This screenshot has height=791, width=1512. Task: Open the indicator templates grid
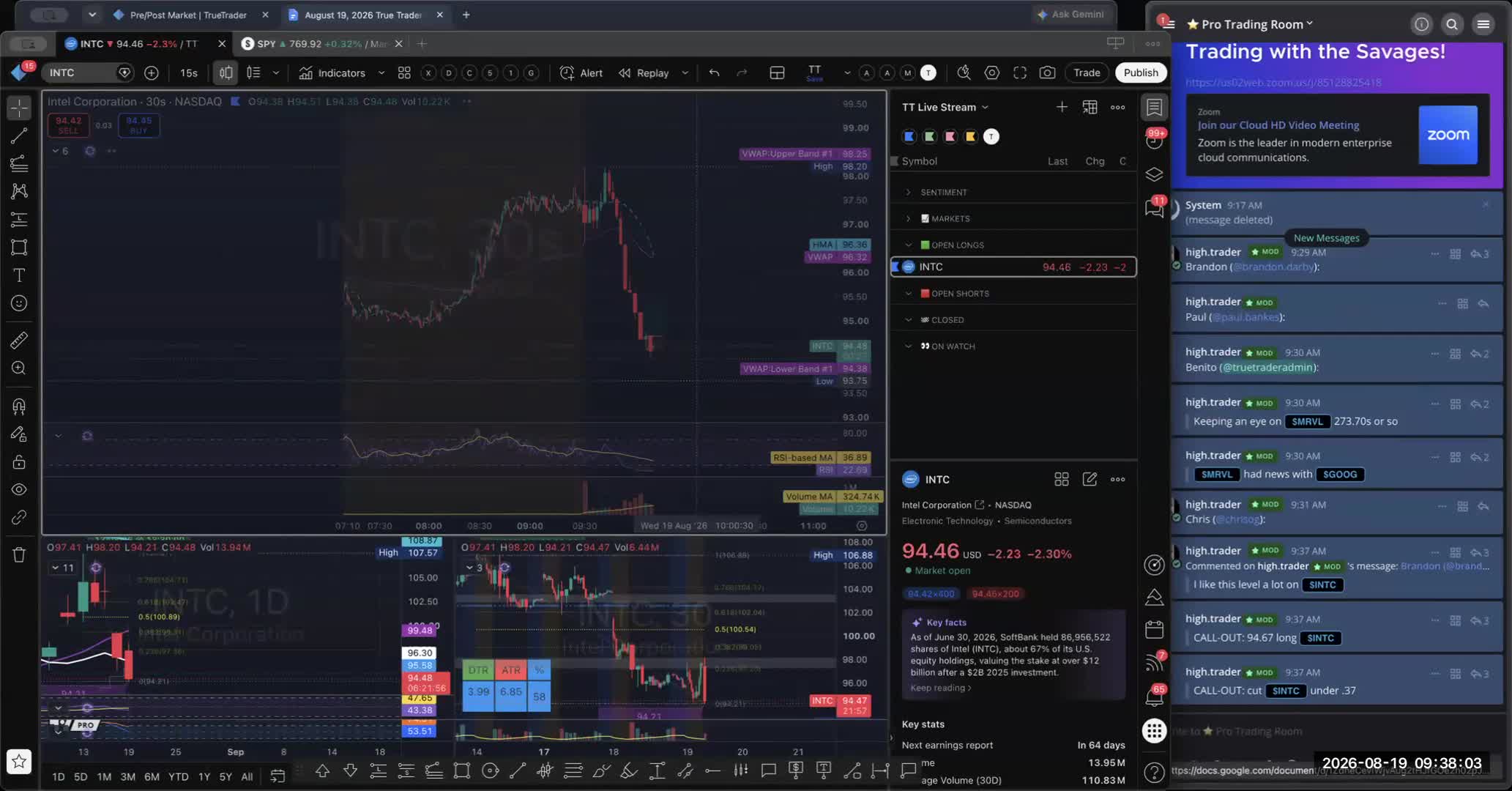tap(404, 73)
